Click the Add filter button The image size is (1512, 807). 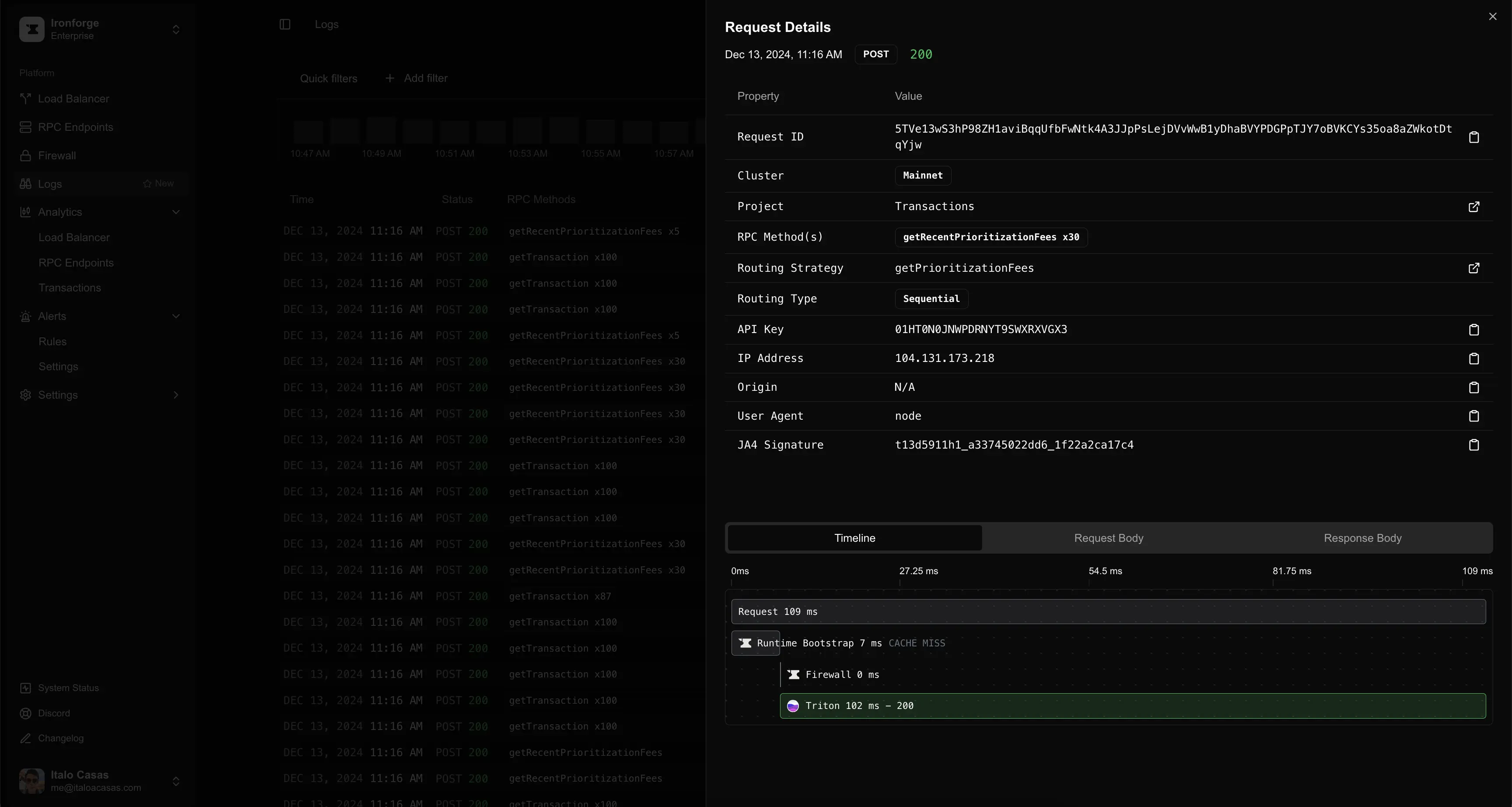point(416,77)
